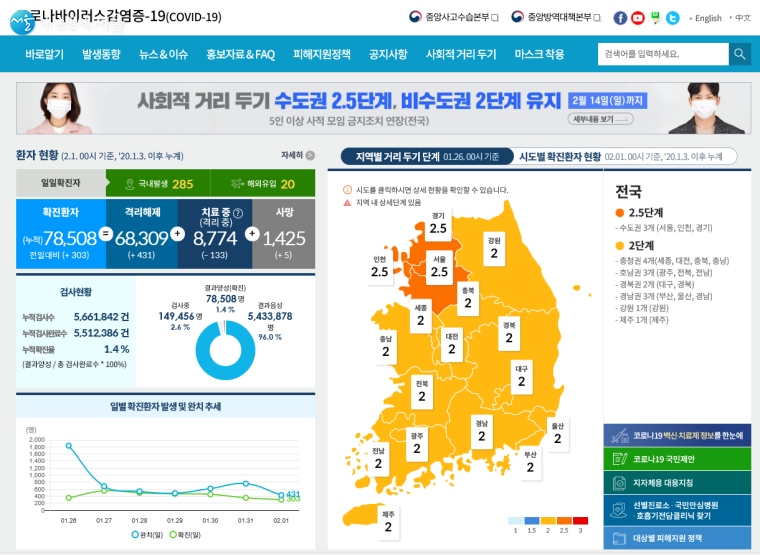
Task: Open 코로나19 국민제안 quick link
Action: coord(675,460)
